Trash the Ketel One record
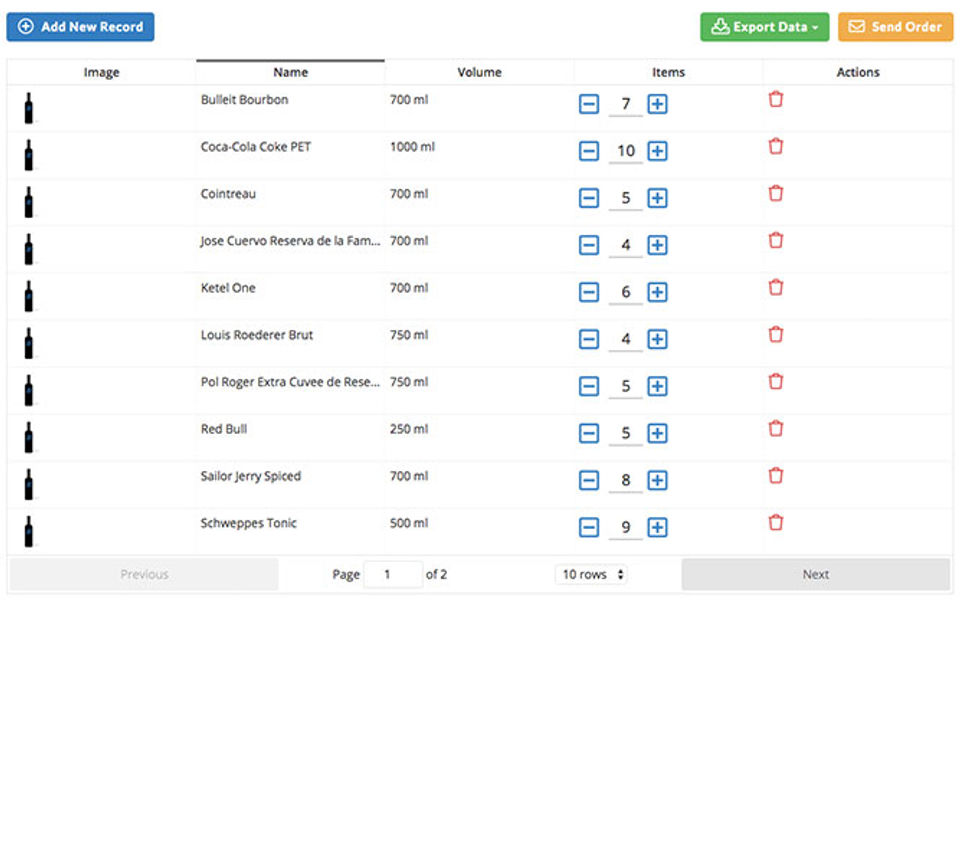The height and width of the screenshot is (864, 960). point(776,287)
